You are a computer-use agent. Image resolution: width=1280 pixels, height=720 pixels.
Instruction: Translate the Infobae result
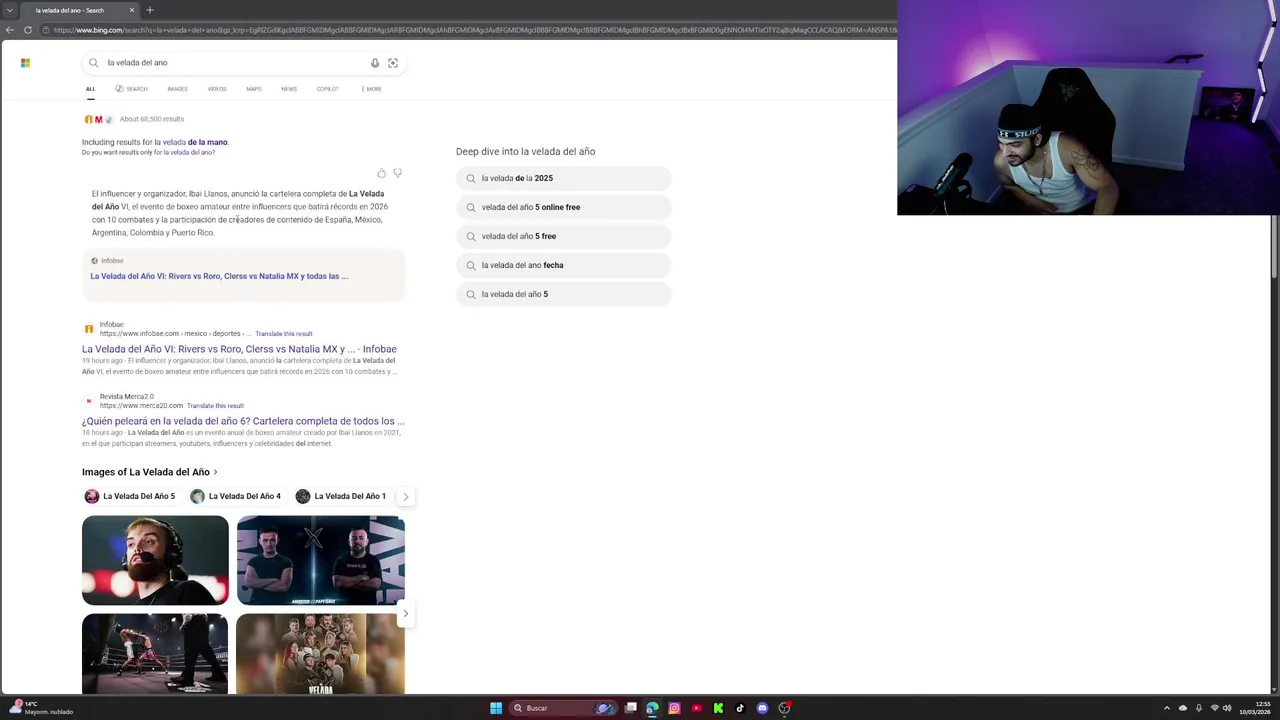coord(284,334)
